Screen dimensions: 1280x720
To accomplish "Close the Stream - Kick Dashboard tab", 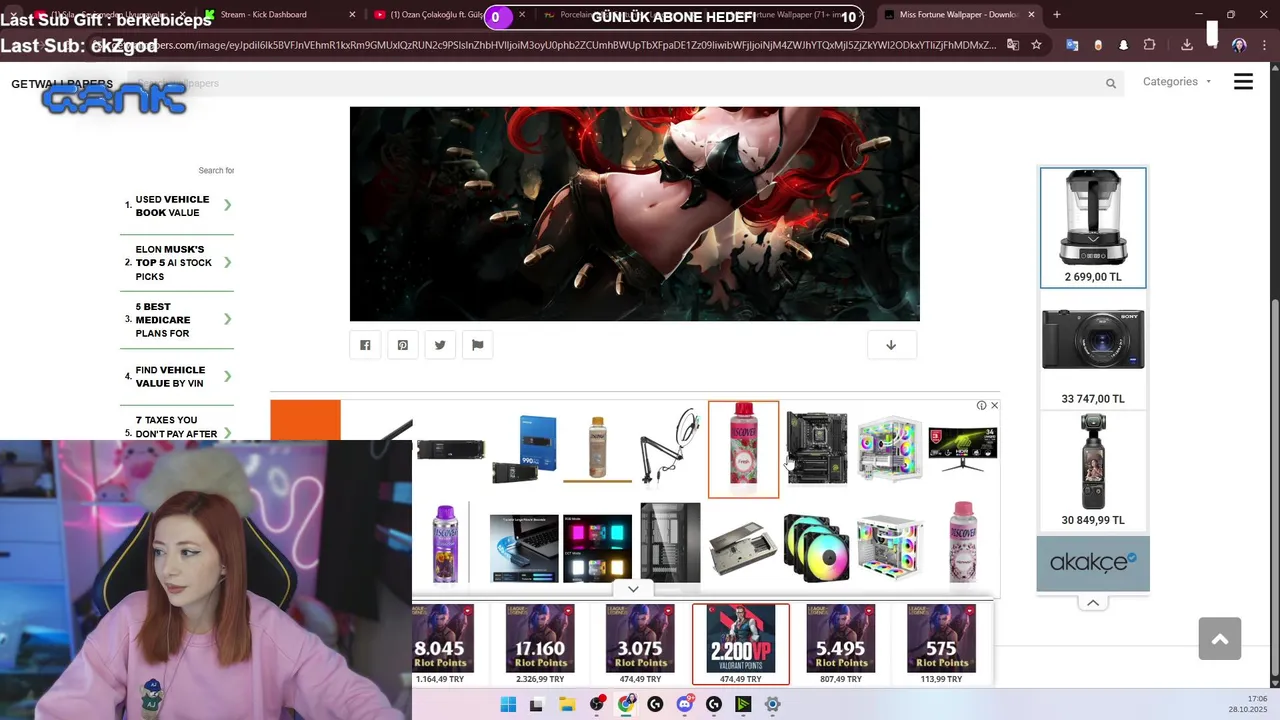I will coord(352,15).
